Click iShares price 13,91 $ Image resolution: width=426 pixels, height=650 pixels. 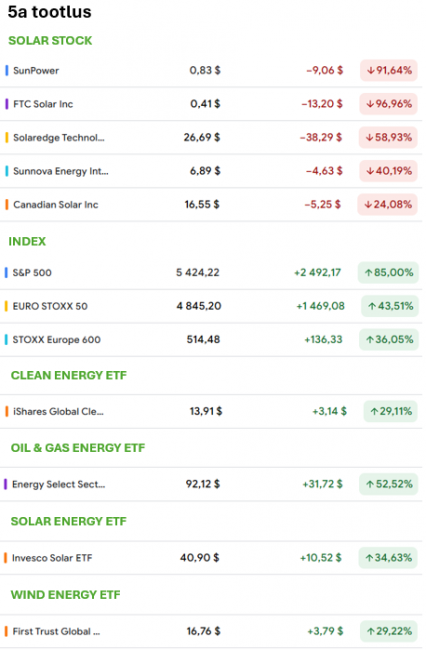pos(206,412)
